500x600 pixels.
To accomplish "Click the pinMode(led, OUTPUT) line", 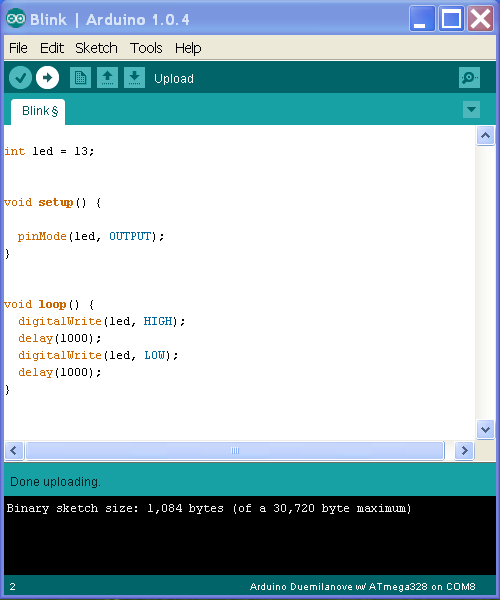I will click(91, 236).
